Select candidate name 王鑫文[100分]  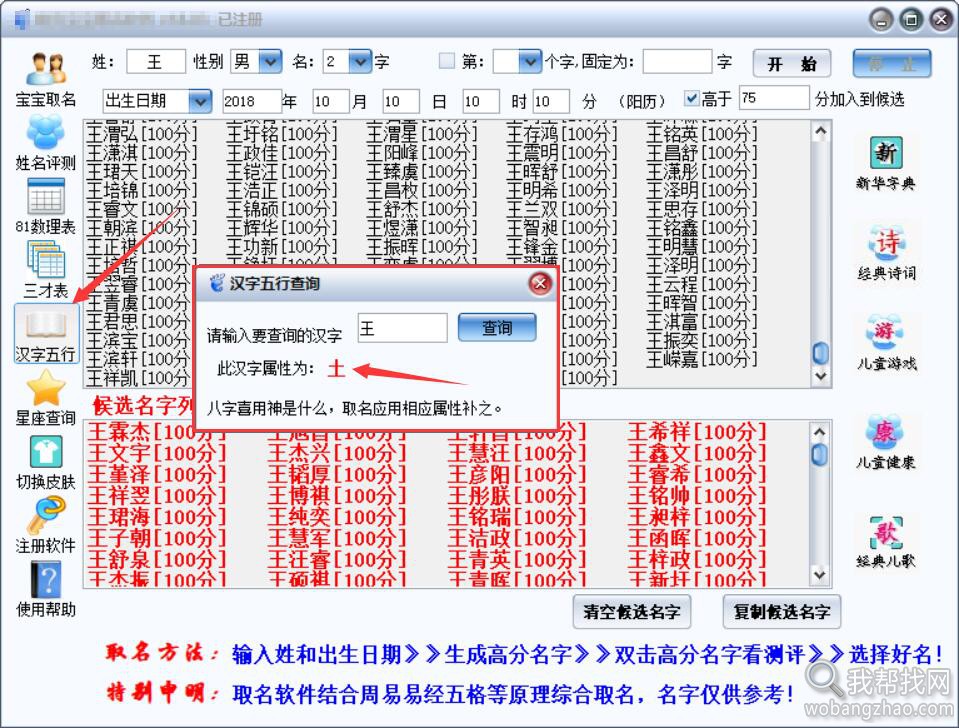tap(697, 453)
